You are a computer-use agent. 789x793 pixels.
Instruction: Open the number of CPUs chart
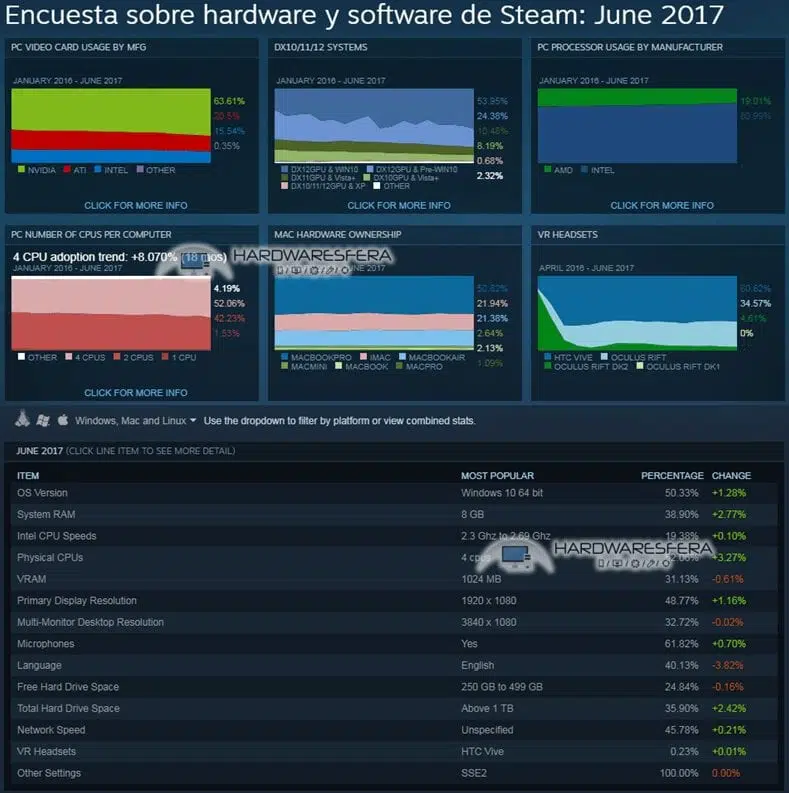(x=111, y=313)
